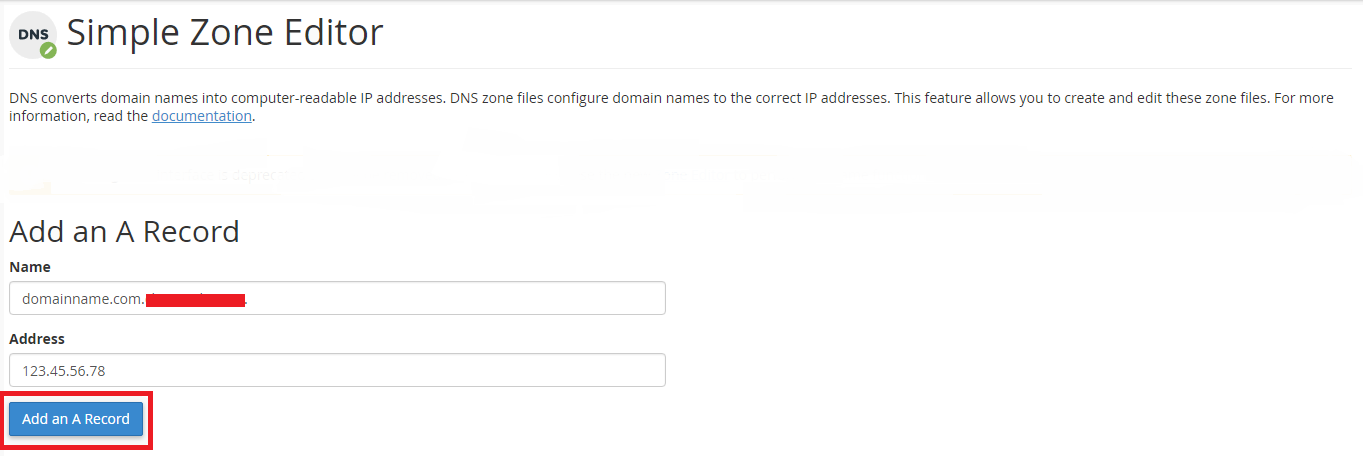Click the bold Name field label
This screenshot has height=456, width=1363.
pyautogui.click(x=30, y=267)
